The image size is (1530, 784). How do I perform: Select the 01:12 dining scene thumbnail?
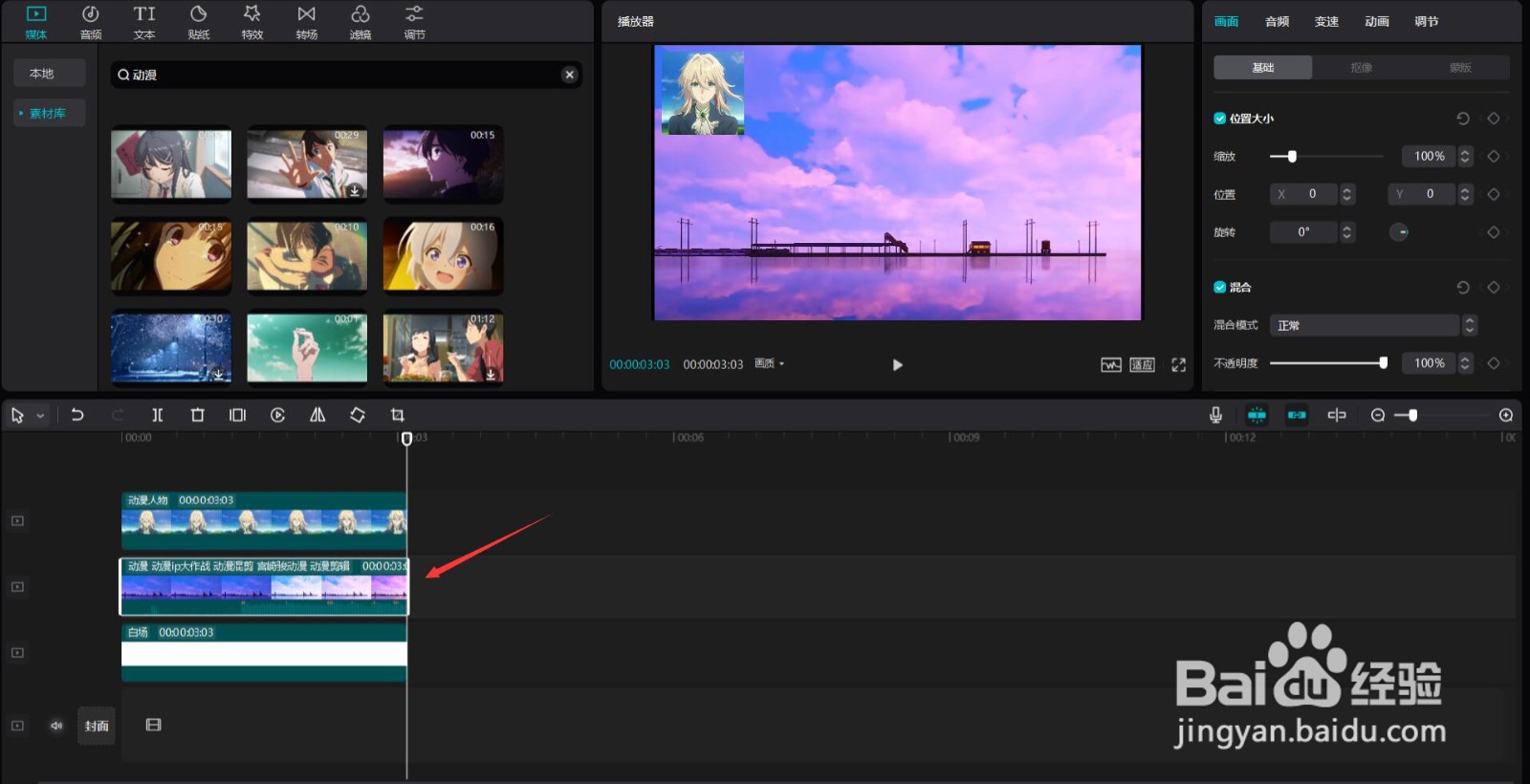[x=443, y=348]
